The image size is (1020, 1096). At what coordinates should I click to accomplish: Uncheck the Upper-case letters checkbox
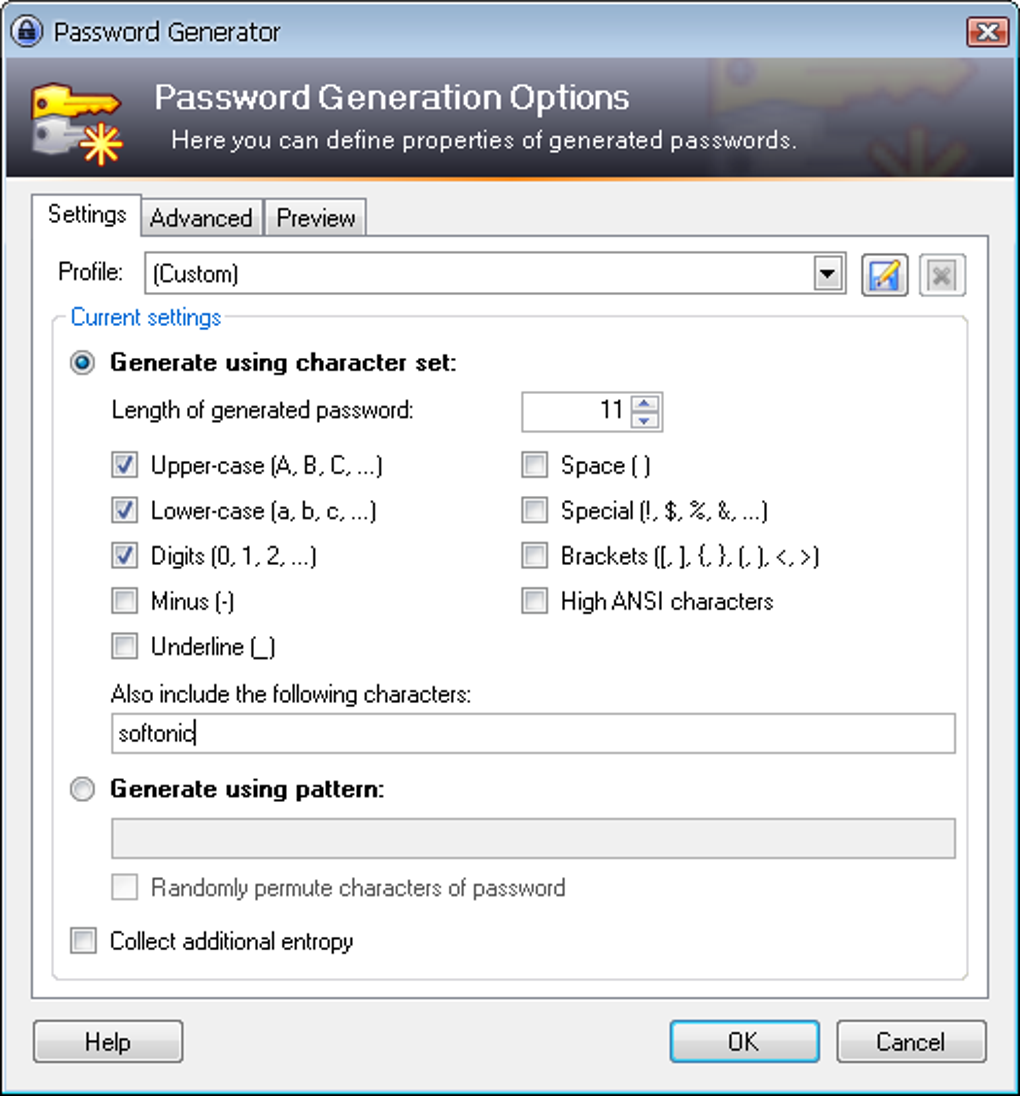(x=125, y=465)
